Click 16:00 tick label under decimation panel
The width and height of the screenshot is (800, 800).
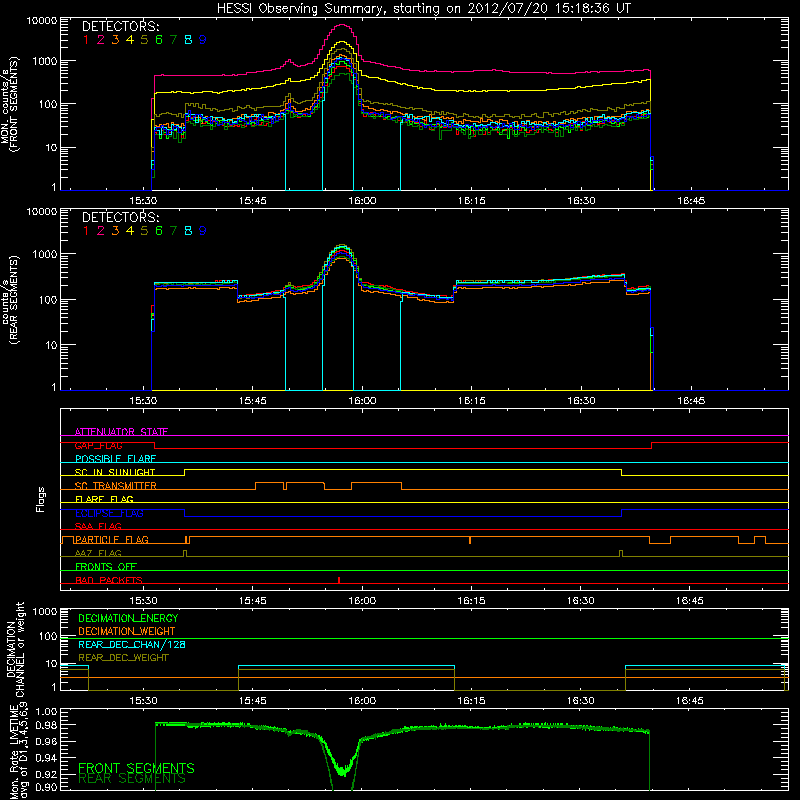click(x=362, y=701)
